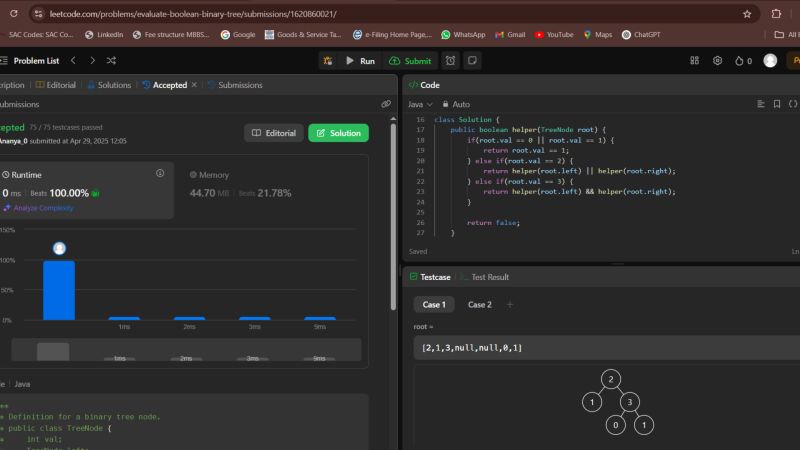Run the code

coord(361,61)
